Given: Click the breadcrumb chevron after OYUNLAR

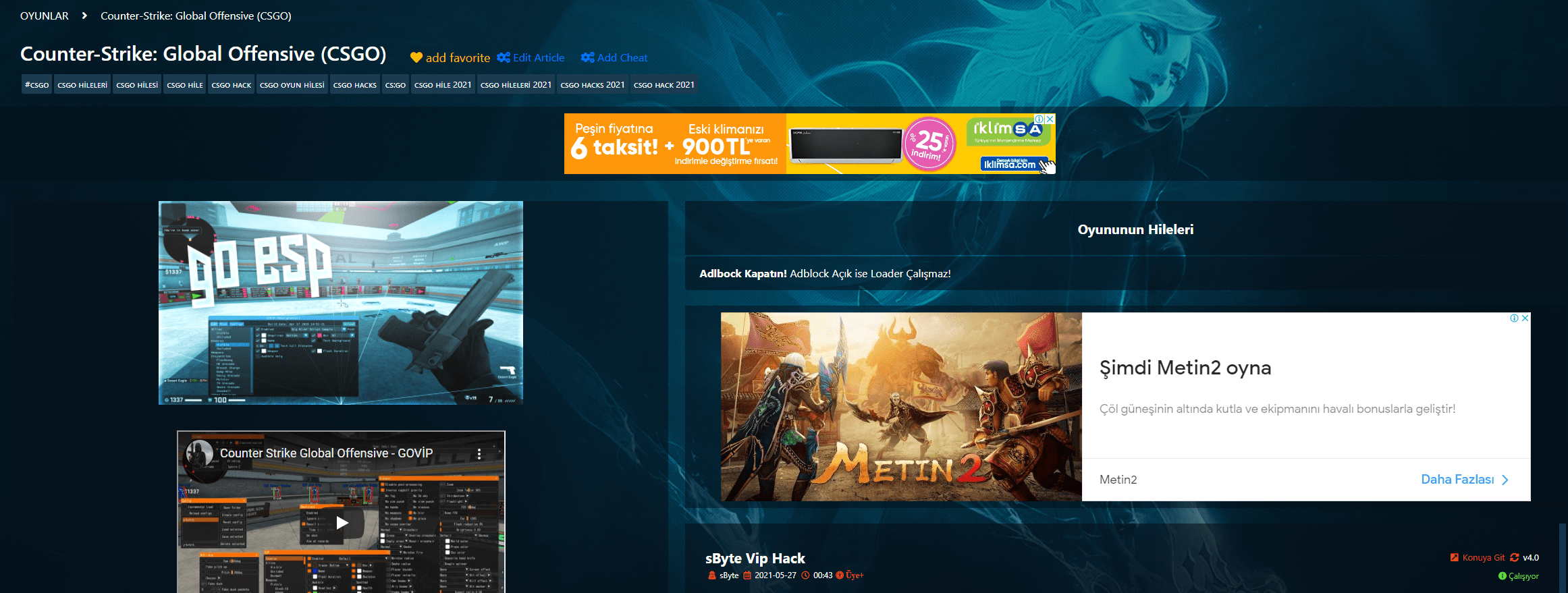Looking at the screenshot, I should [84, 16].
